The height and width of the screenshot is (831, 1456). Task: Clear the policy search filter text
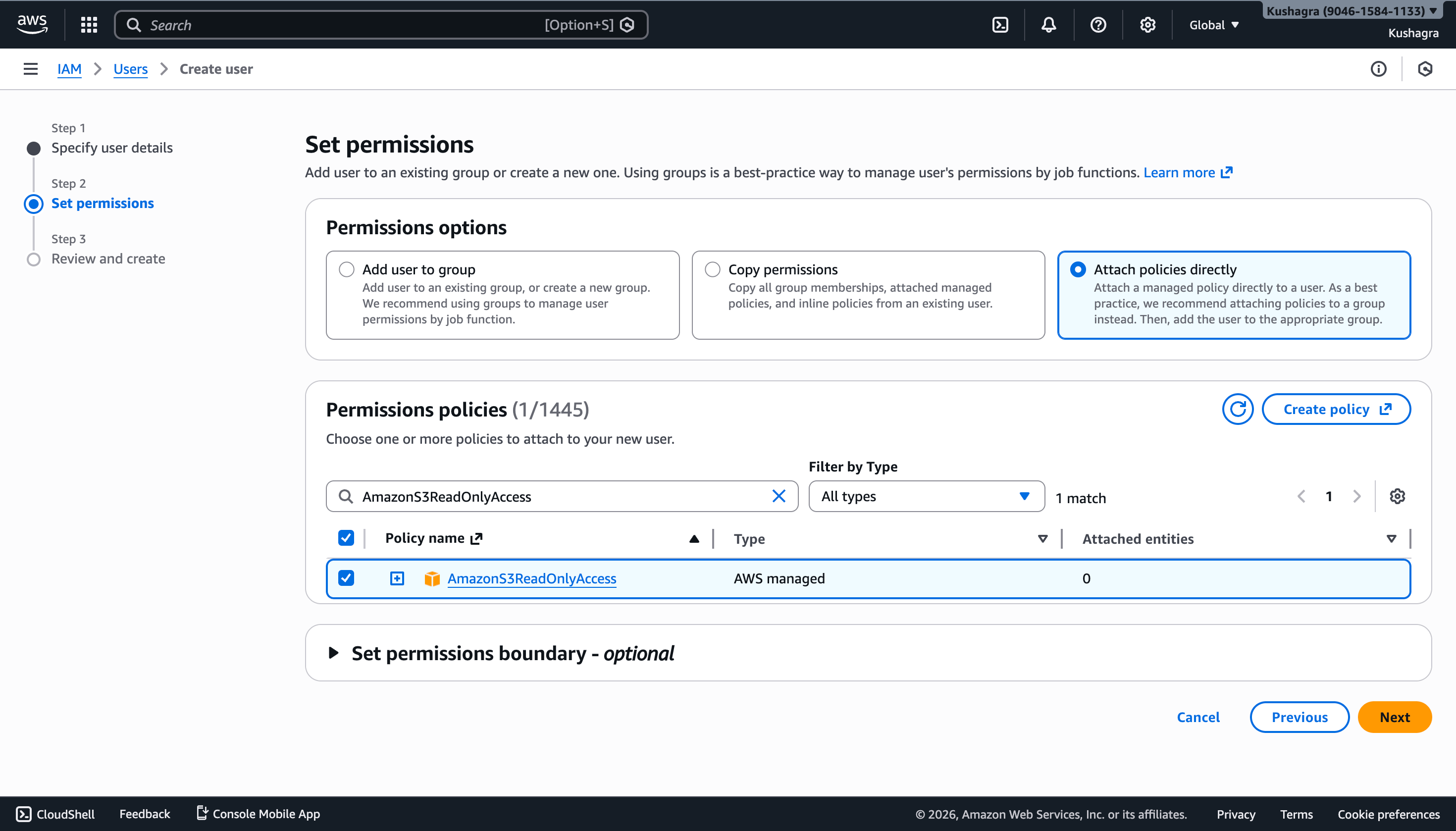779,496
